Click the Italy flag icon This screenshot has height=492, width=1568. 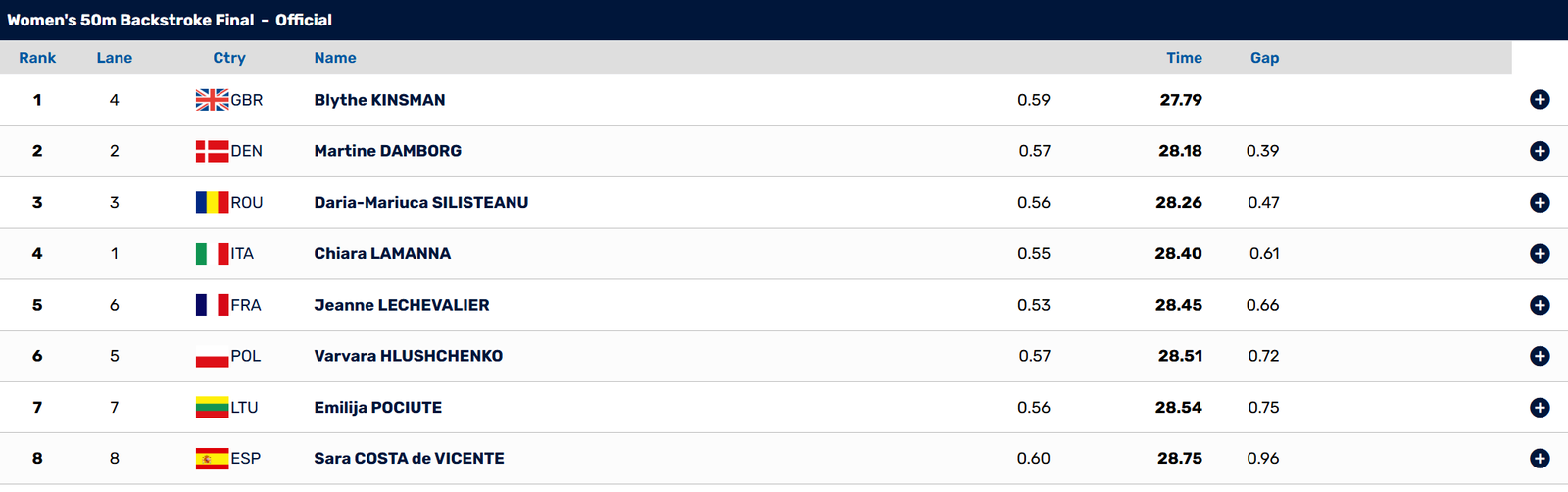click(212, 254)
